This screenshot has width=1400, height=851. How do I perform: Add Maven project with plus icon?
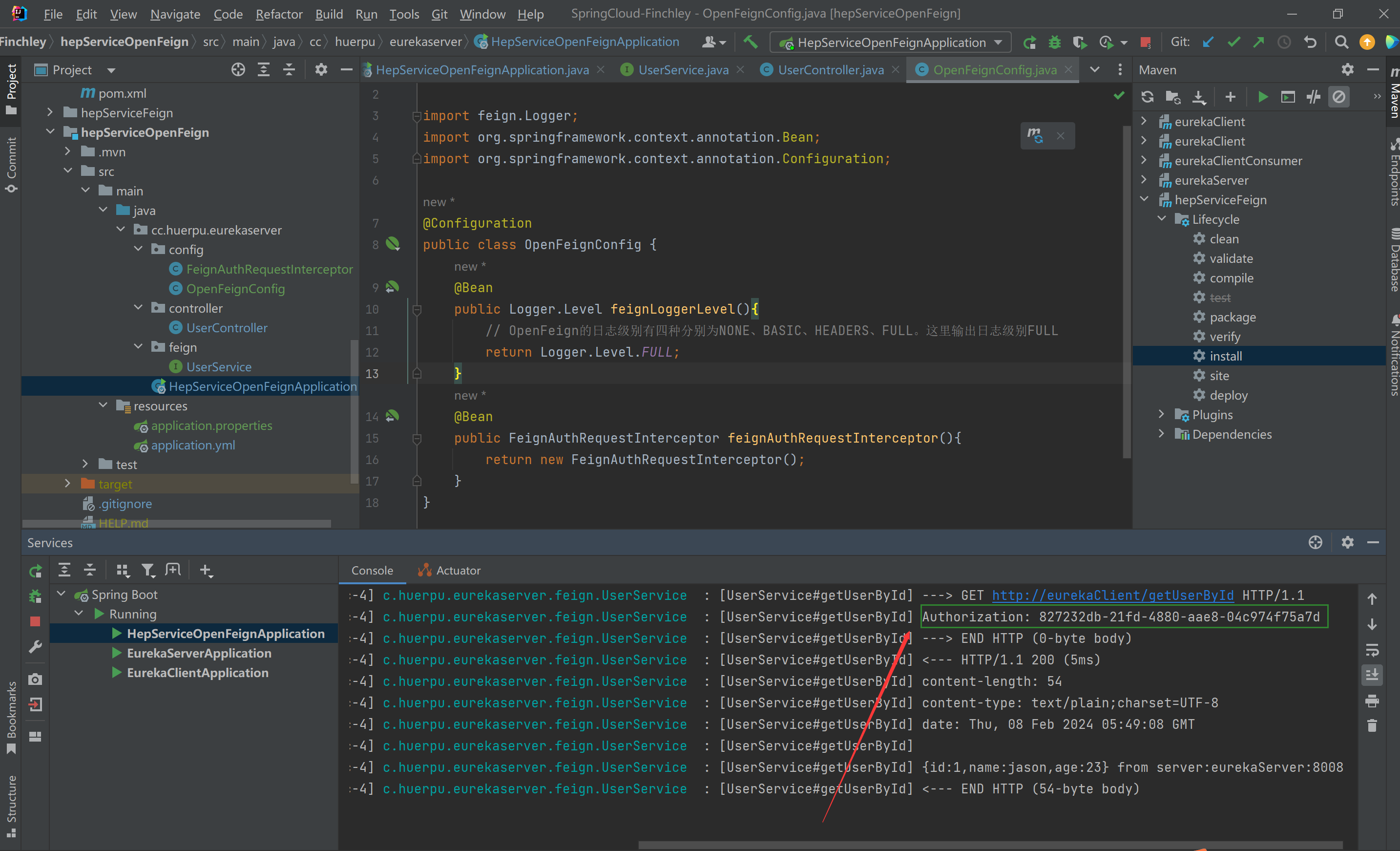1230,97
